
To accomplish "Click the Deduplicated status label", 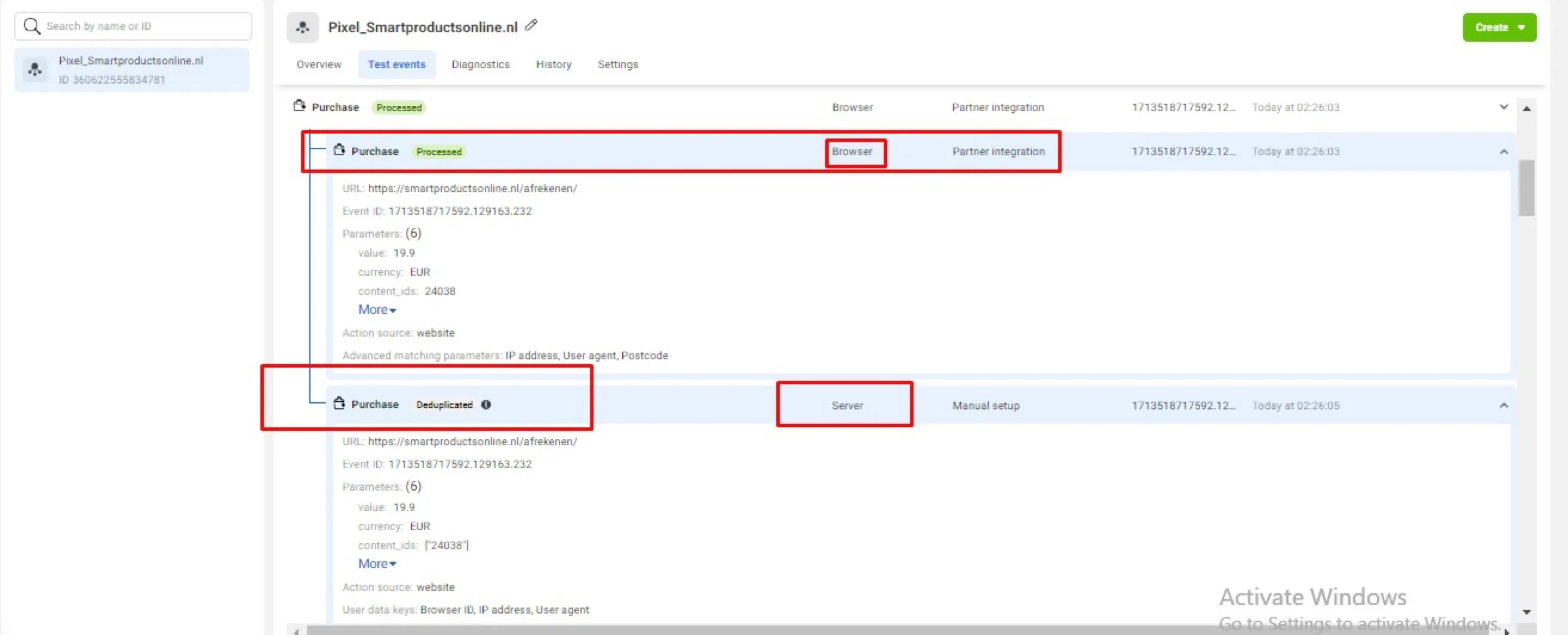I will coord(444,405).
